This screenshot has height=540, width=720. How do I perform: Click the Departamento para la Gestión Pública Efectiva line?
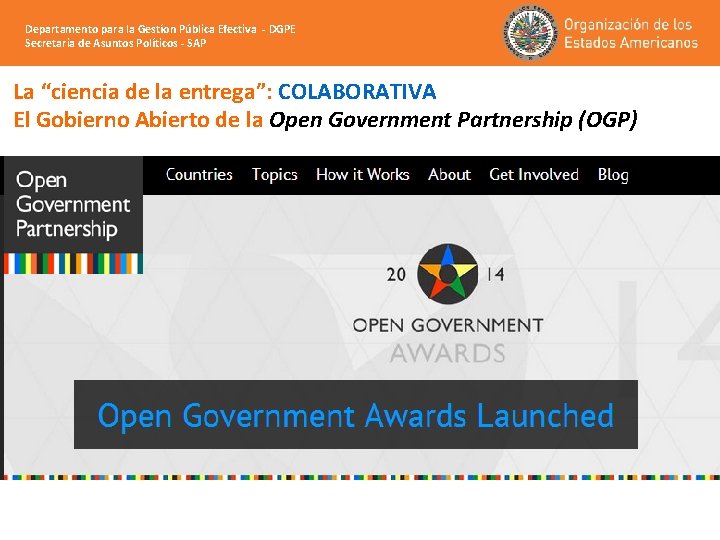click(160, 29)
